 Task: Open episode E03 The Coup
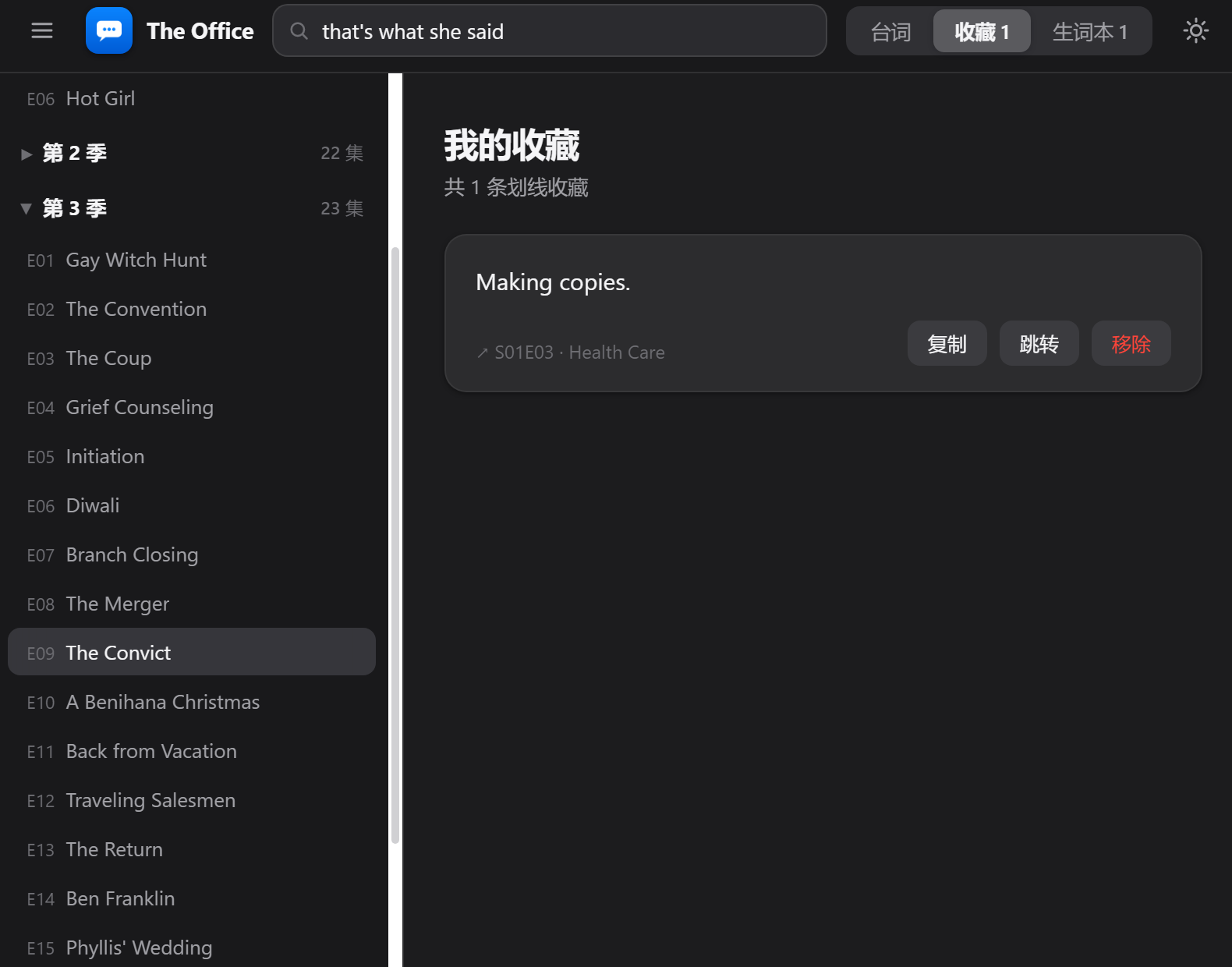[192, 358]
